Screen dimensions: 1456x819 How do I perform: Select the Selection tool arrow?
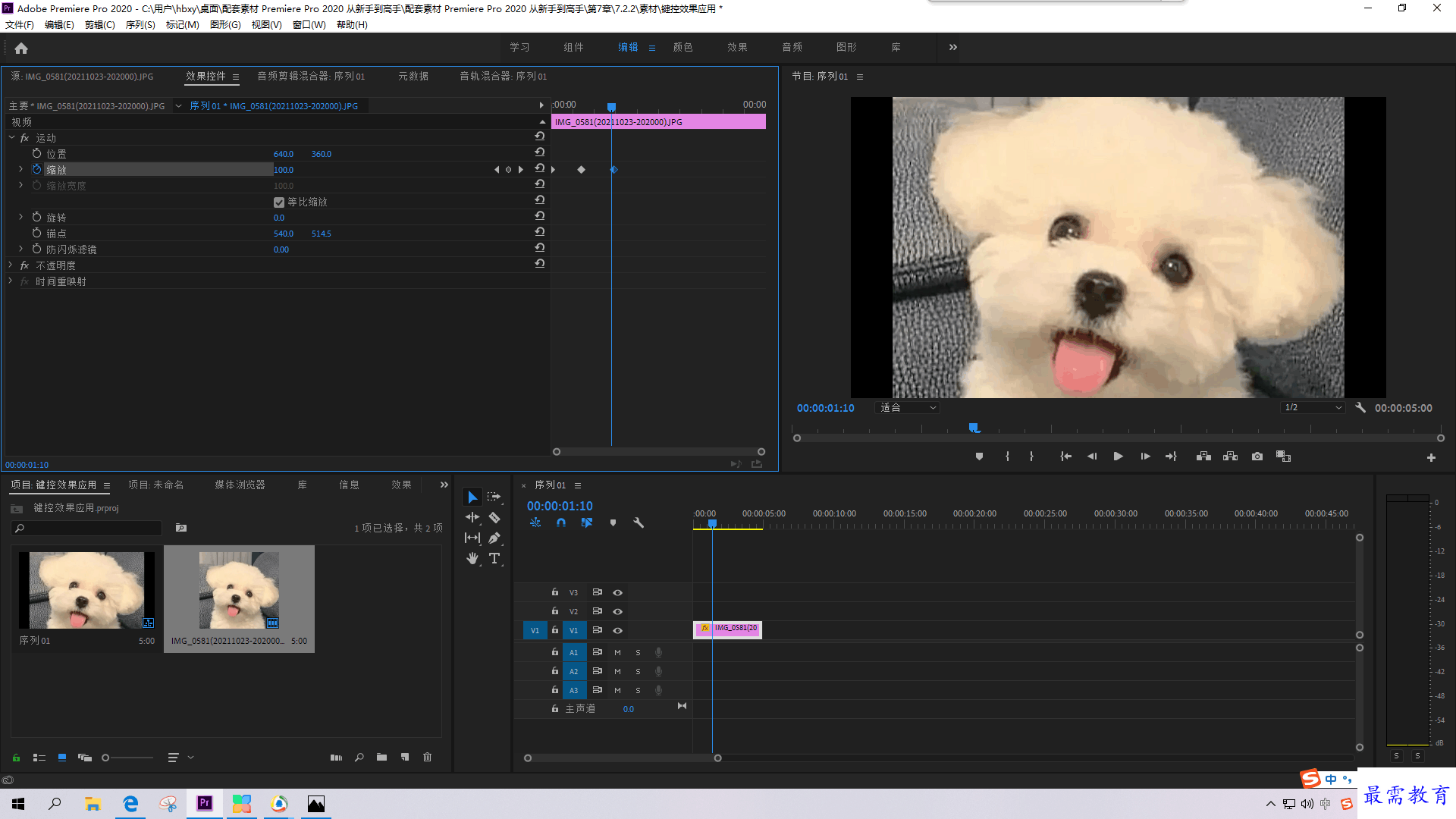[472, 497]
